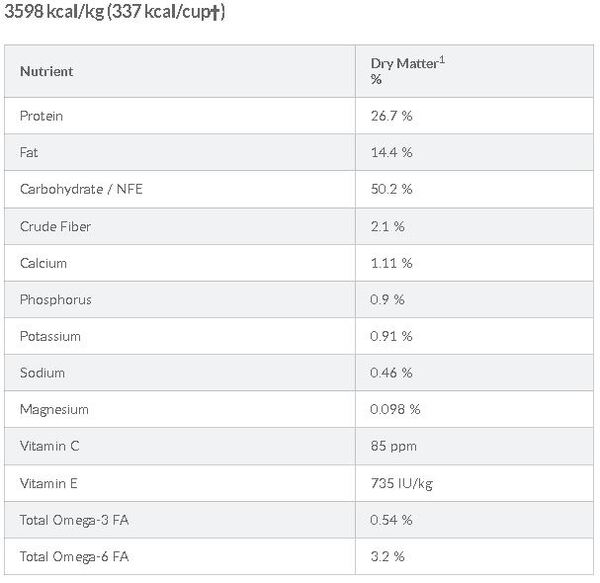Click the Dry Matter % column header
Screen dimensions: 600x583
pyautogui.click(x=408, y=71)
